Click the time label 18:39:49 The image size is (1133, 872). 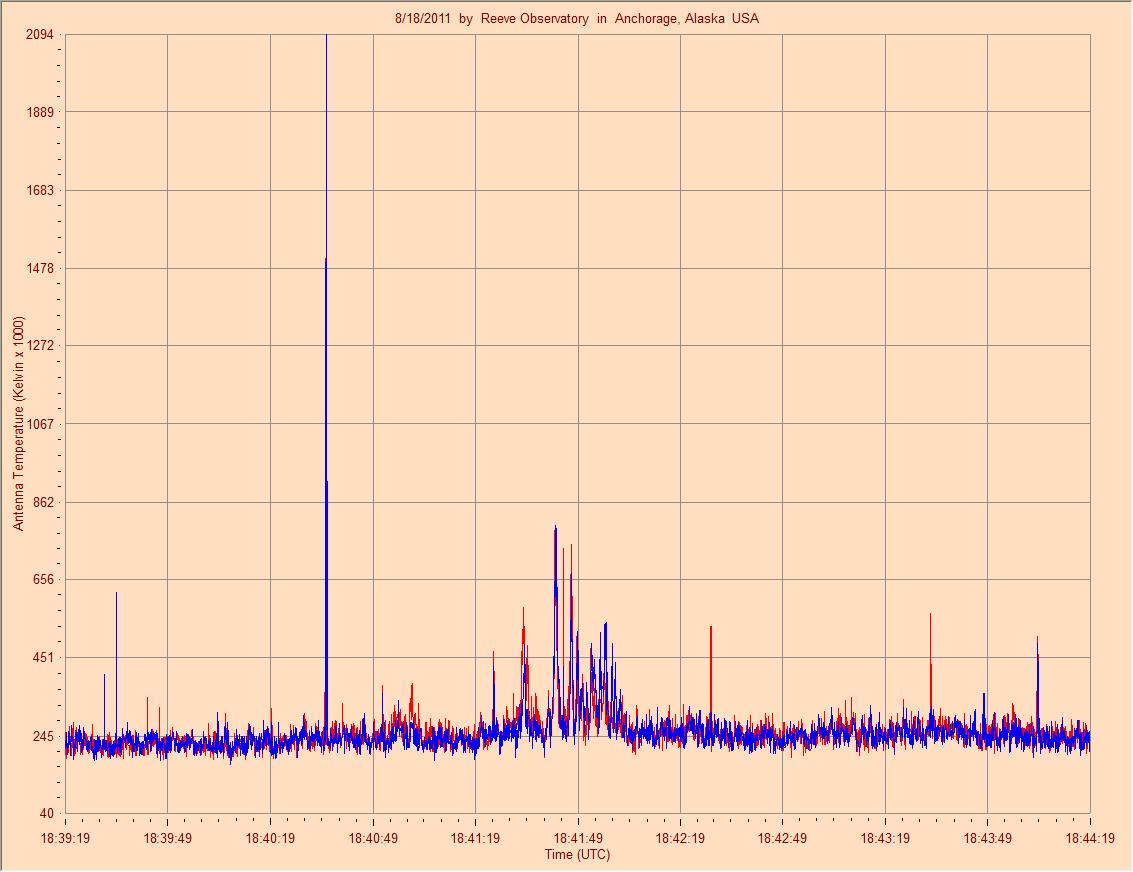click(168, 839)
